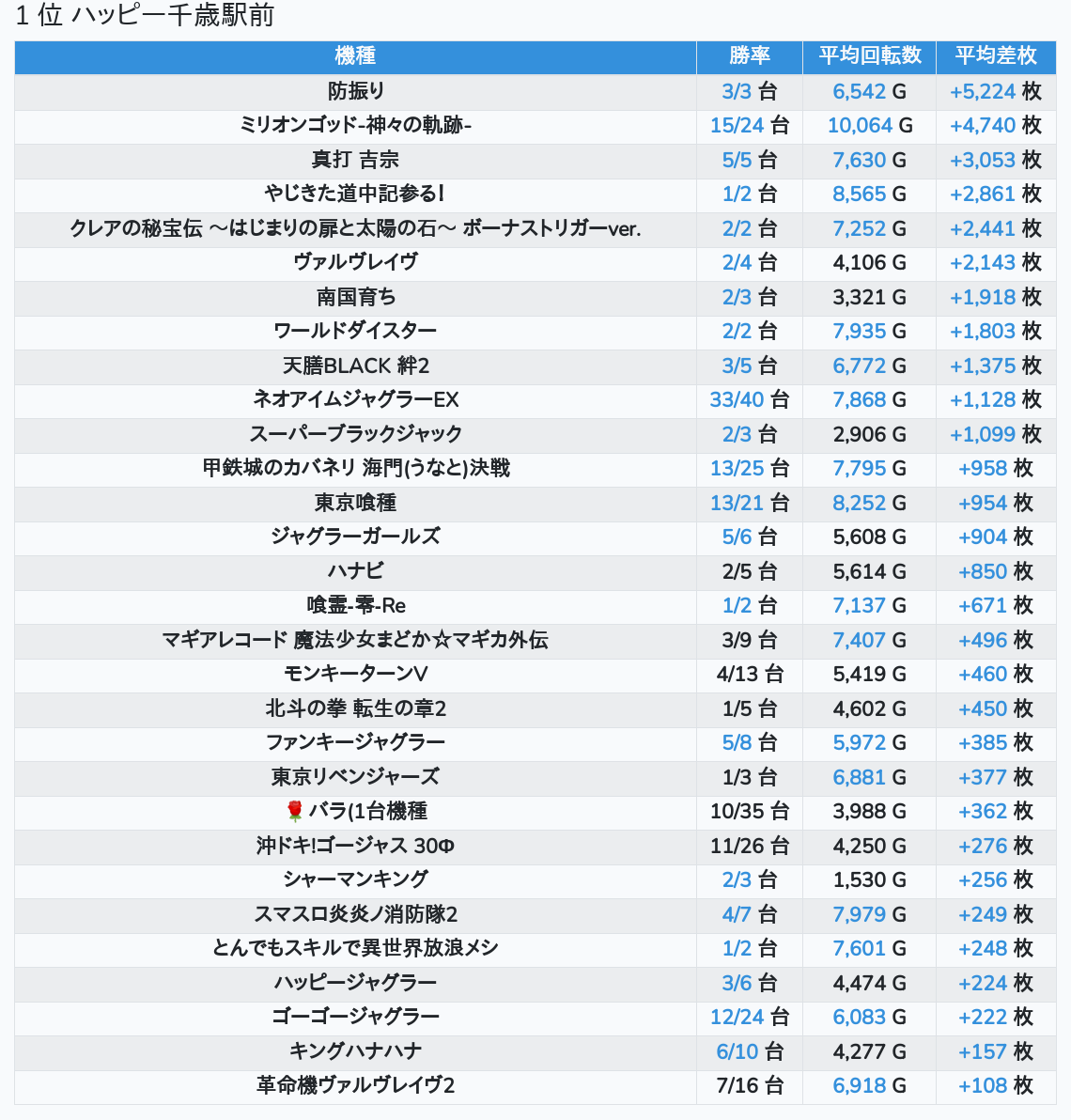The height and width of the screenshot is (1120, 1071).
Task: Click the +157 枚 average difference value
Action: (x=996, y=1050)
